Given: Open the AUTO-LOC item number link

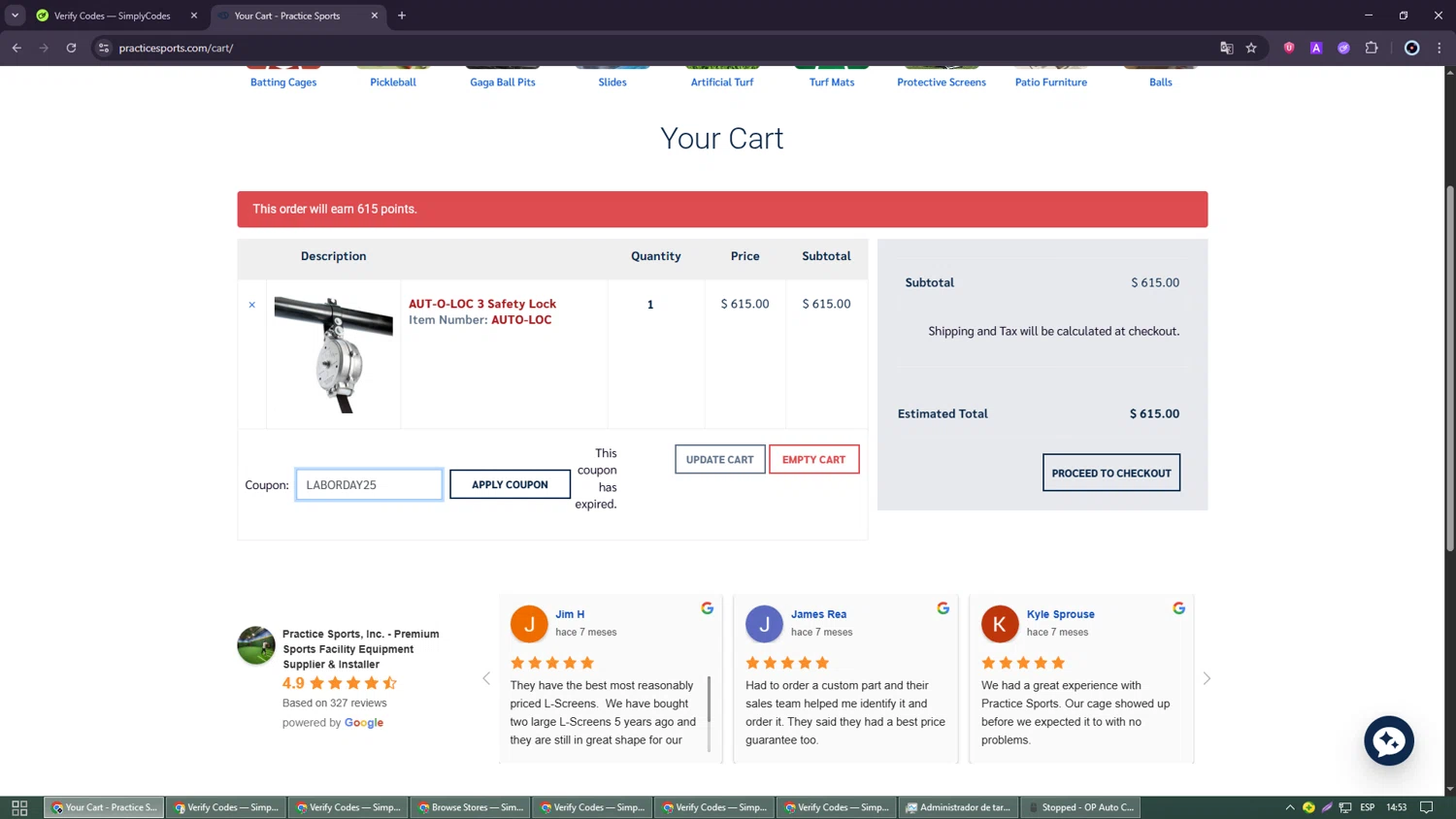Looking at the screenshot, I should (x=521, y=319).
